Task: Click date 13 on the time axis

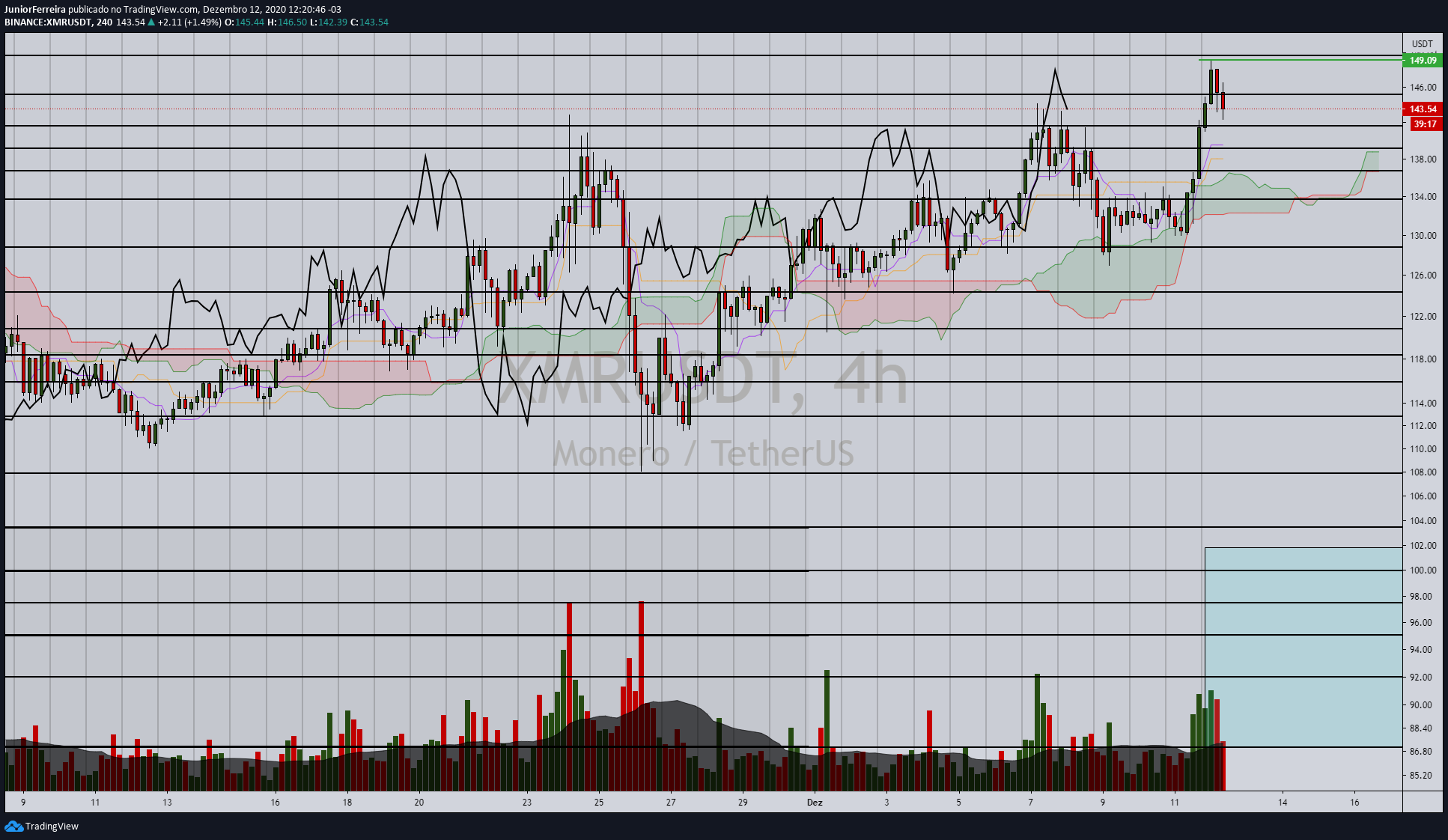Action: pyautogui.click(x=167, y=803)
